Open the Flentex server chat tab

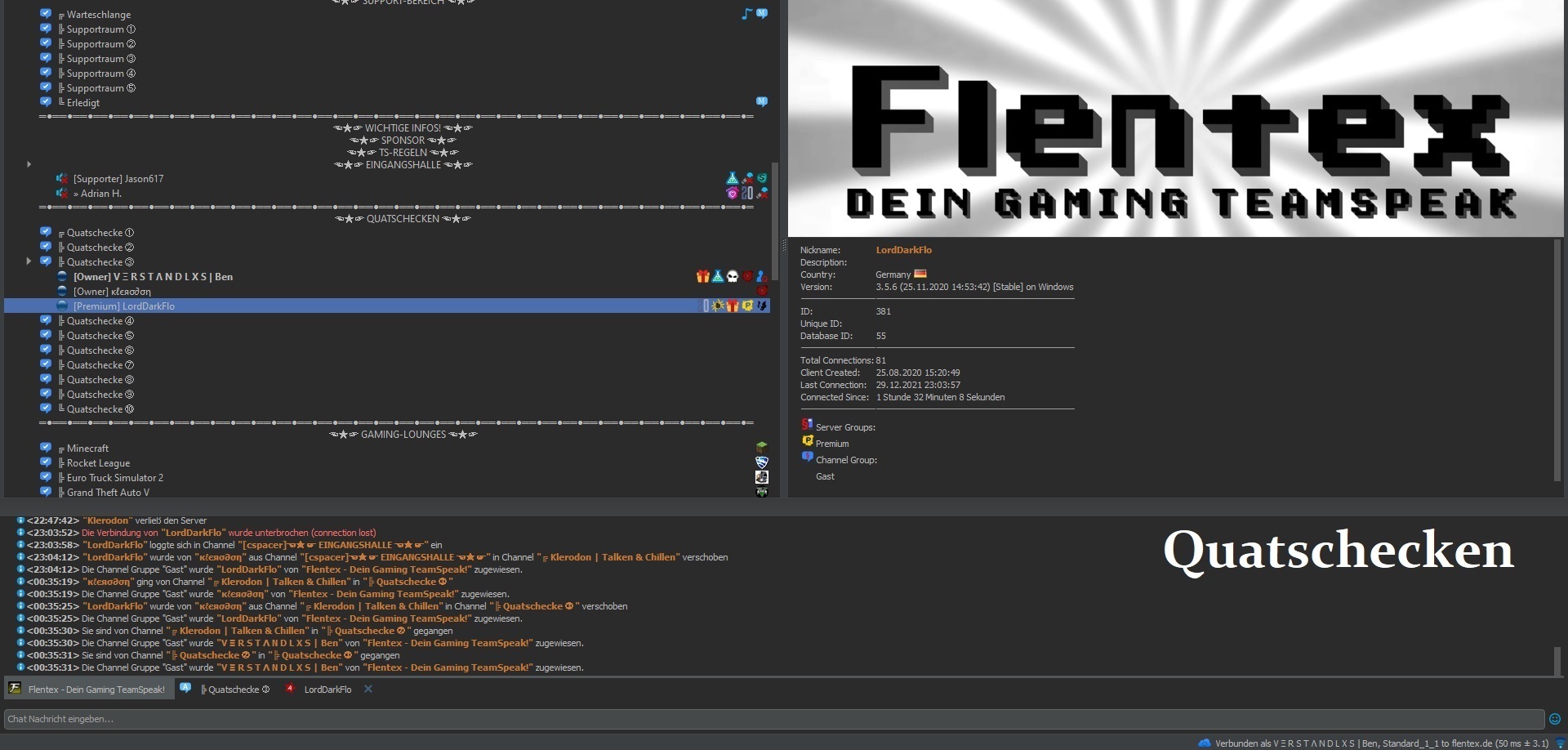(x=96, y=690)
